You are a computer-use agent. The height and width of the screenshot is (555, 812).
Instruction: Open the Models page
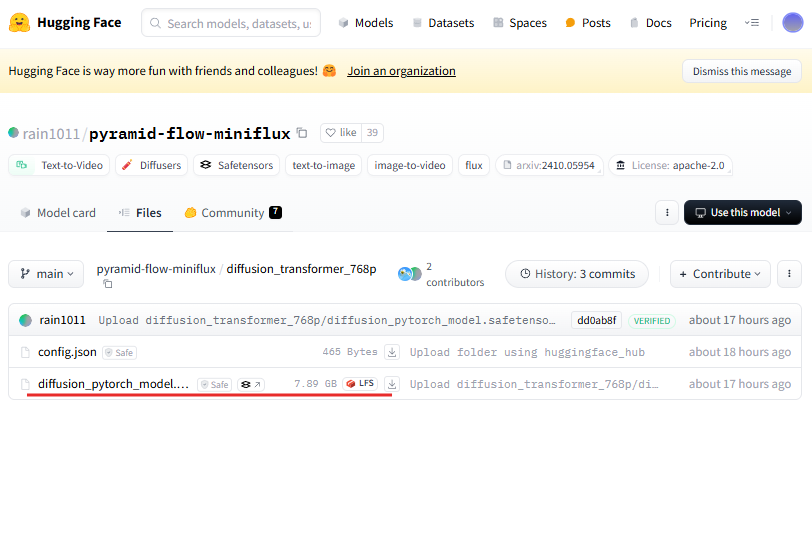click(366, 23)
